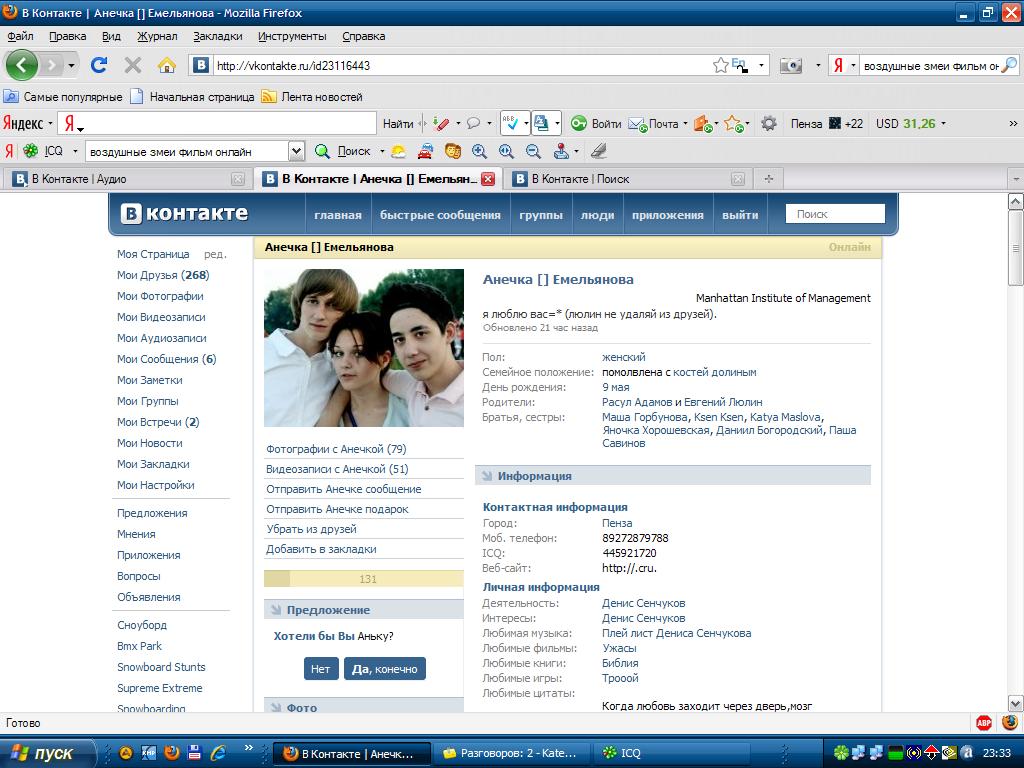
Task: Click the Нет button
Action: pos(321,669)
